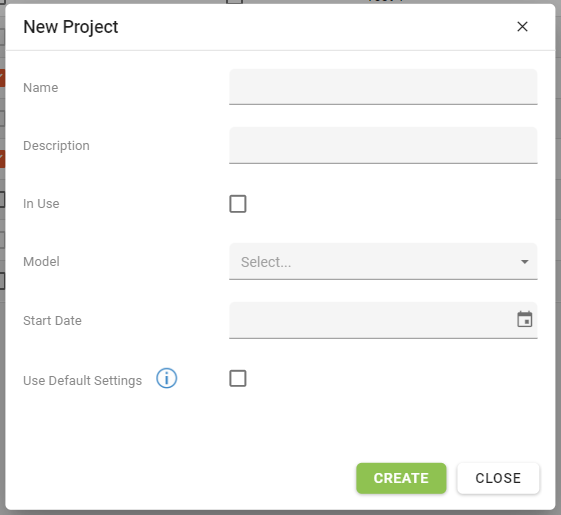
Task: Tick the In Use checkbox
Action: [x=238, y=204]
